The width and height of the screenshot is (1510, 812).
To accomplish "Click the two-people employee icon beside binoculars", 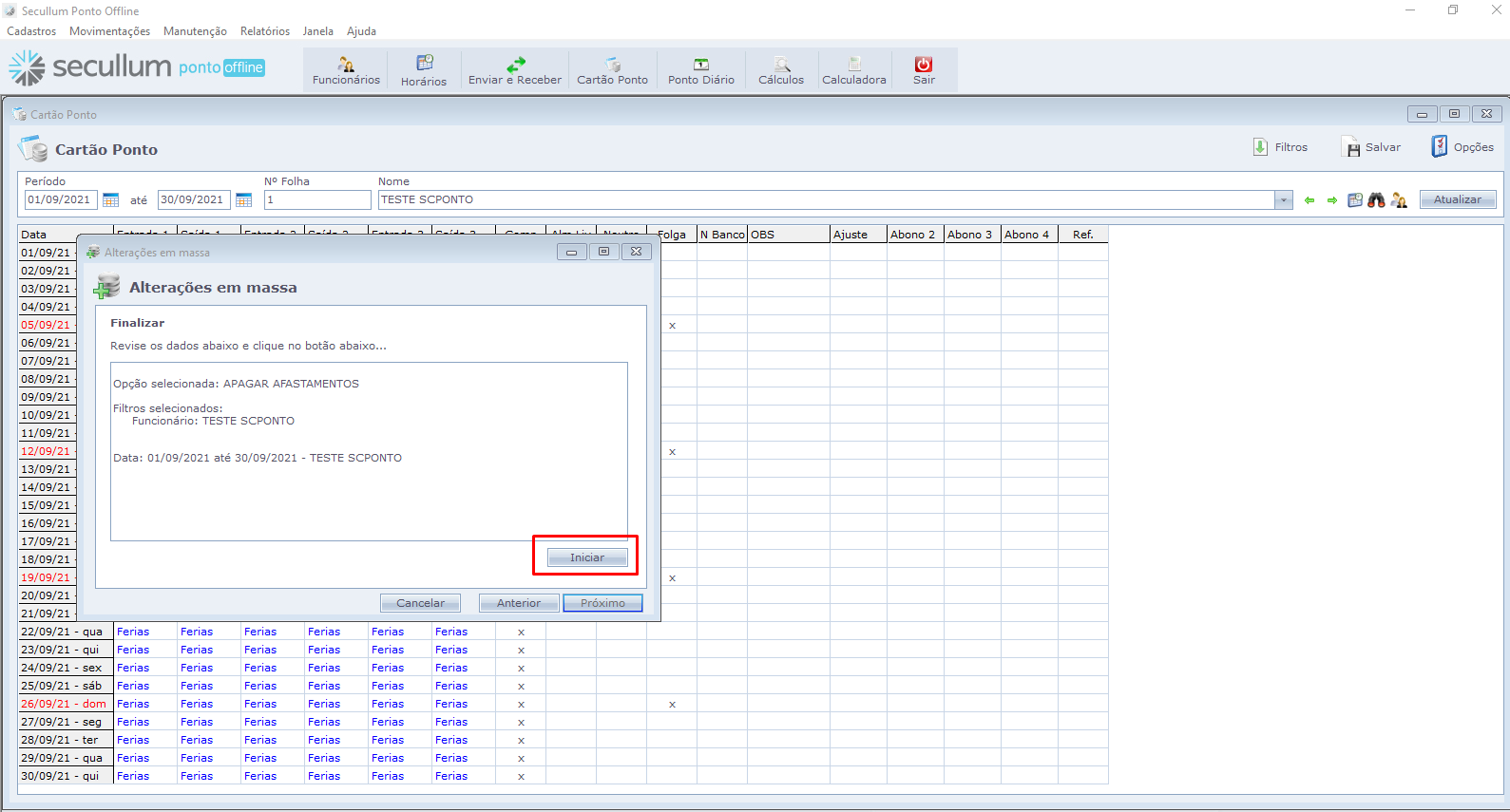I will pyautogui.click(x=1399, y=200).
